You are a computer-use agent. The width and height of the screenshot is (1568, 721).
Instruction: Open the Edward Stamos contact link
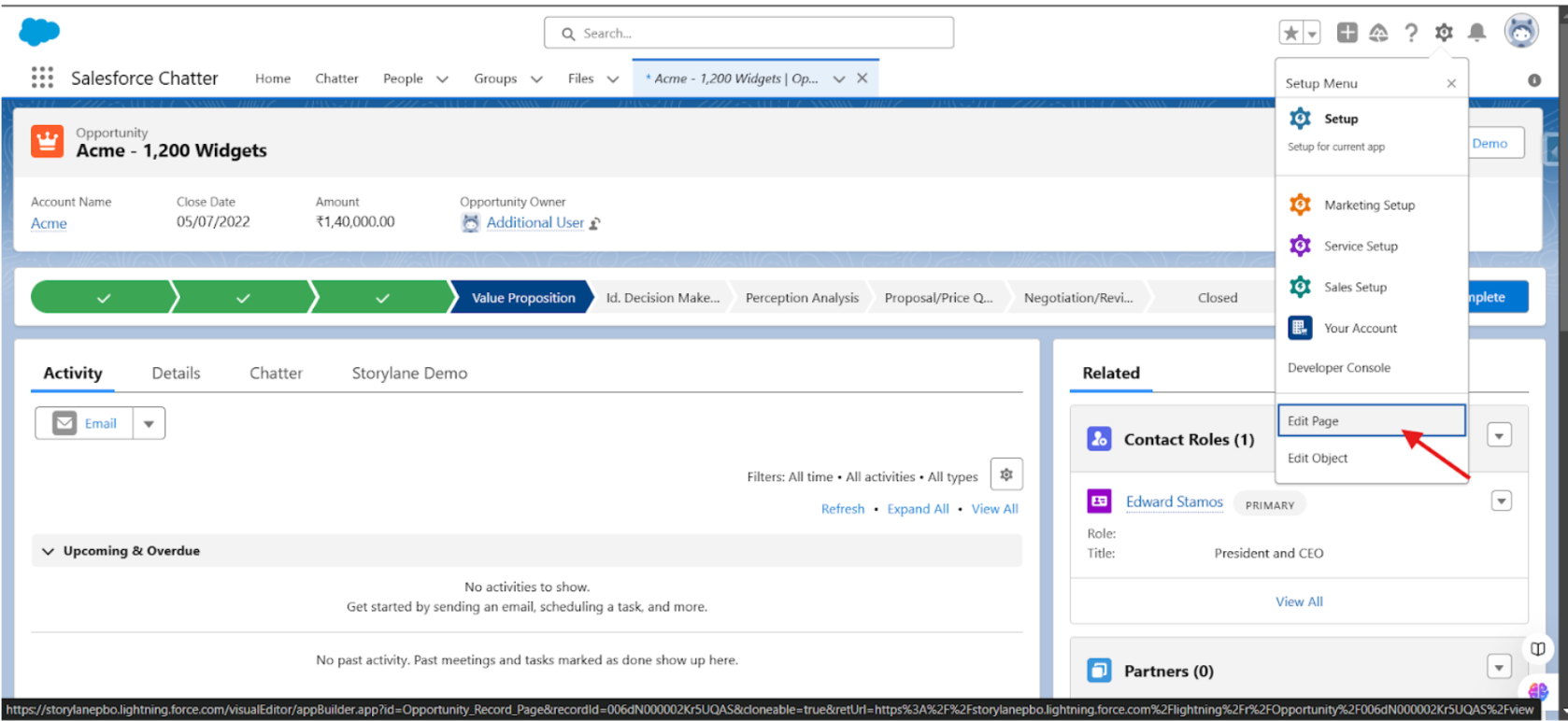pos(1174,502)
